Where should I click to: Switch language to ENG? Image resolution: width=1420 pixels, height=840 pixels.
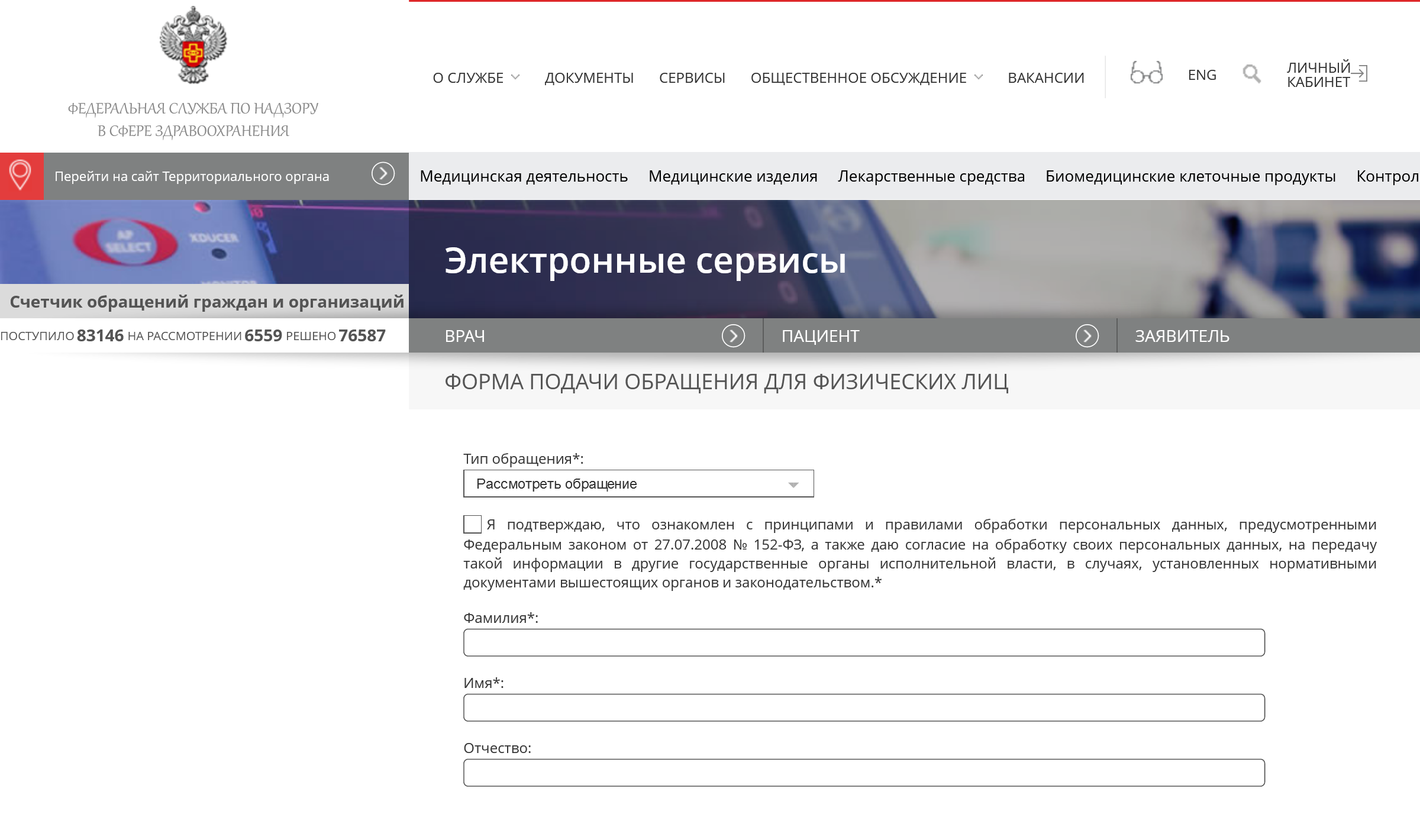[x=1202, y=75]
